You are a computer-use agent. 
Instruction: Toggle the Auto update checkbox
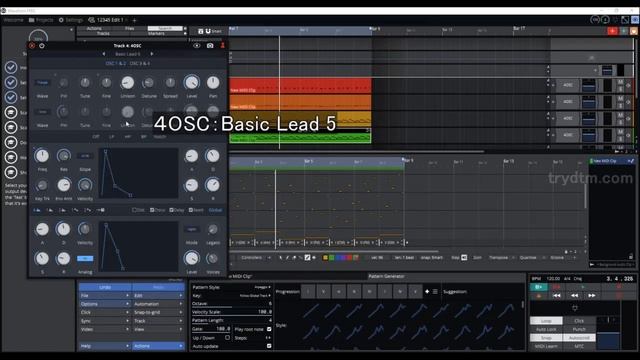tap(269, 346)
